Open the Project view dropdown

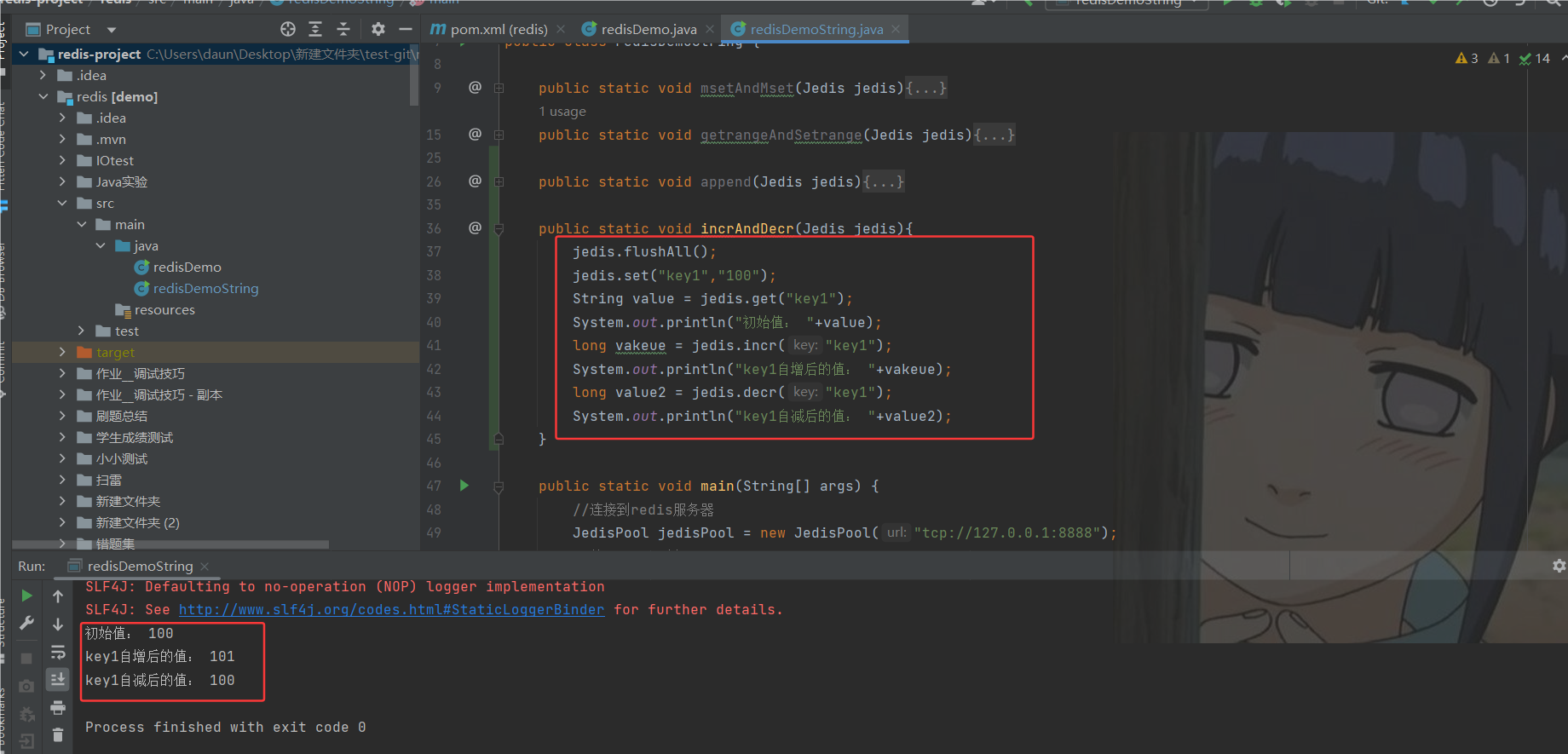pos(112,30)
